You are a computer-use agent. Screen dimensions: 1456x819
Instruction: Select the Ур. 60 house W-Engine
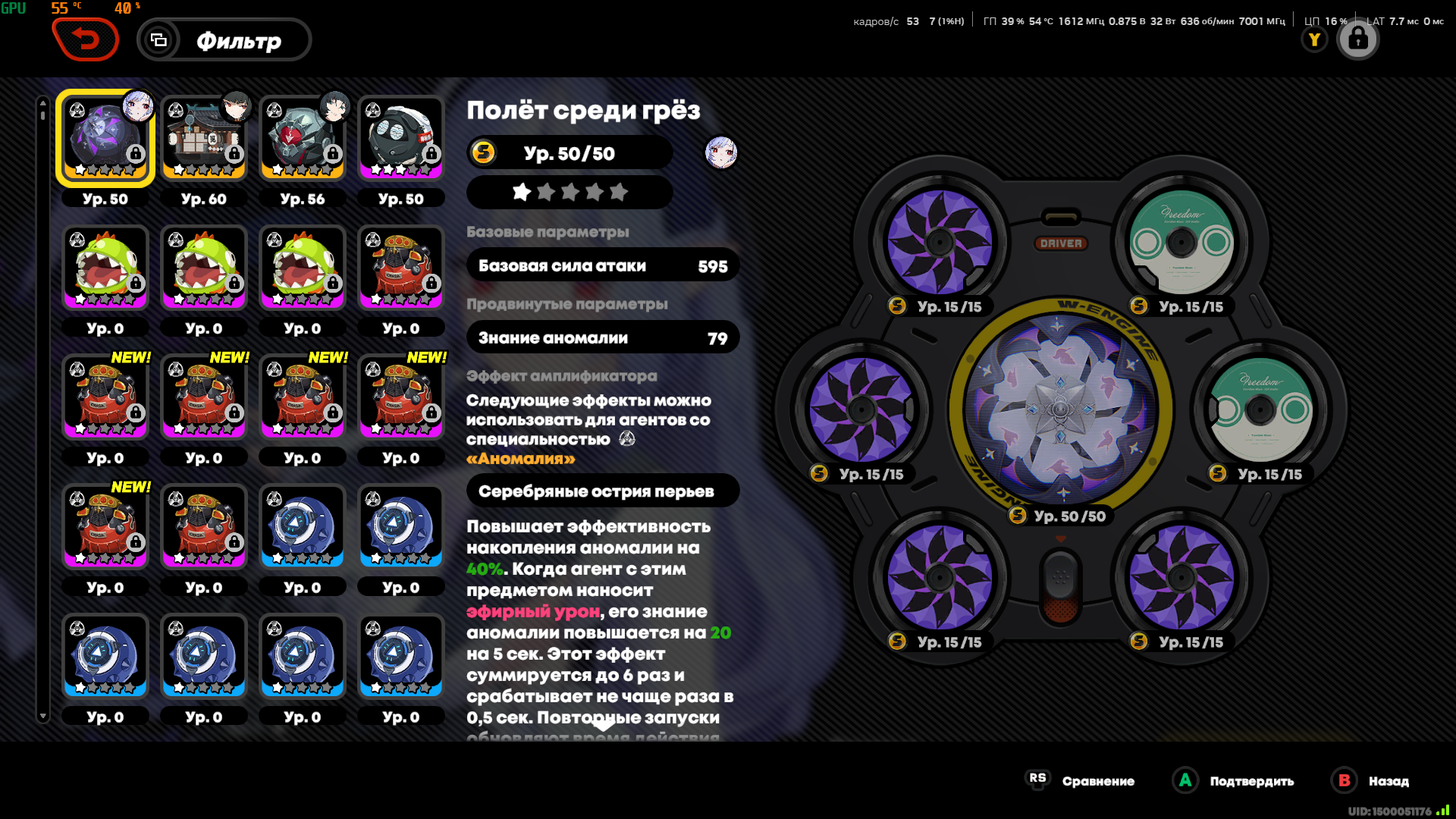(204, 139)
